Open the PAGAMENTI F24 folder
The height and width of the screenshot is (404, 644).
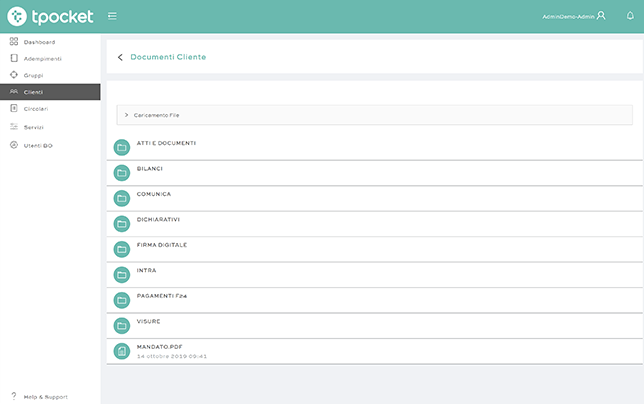(162, 296)
